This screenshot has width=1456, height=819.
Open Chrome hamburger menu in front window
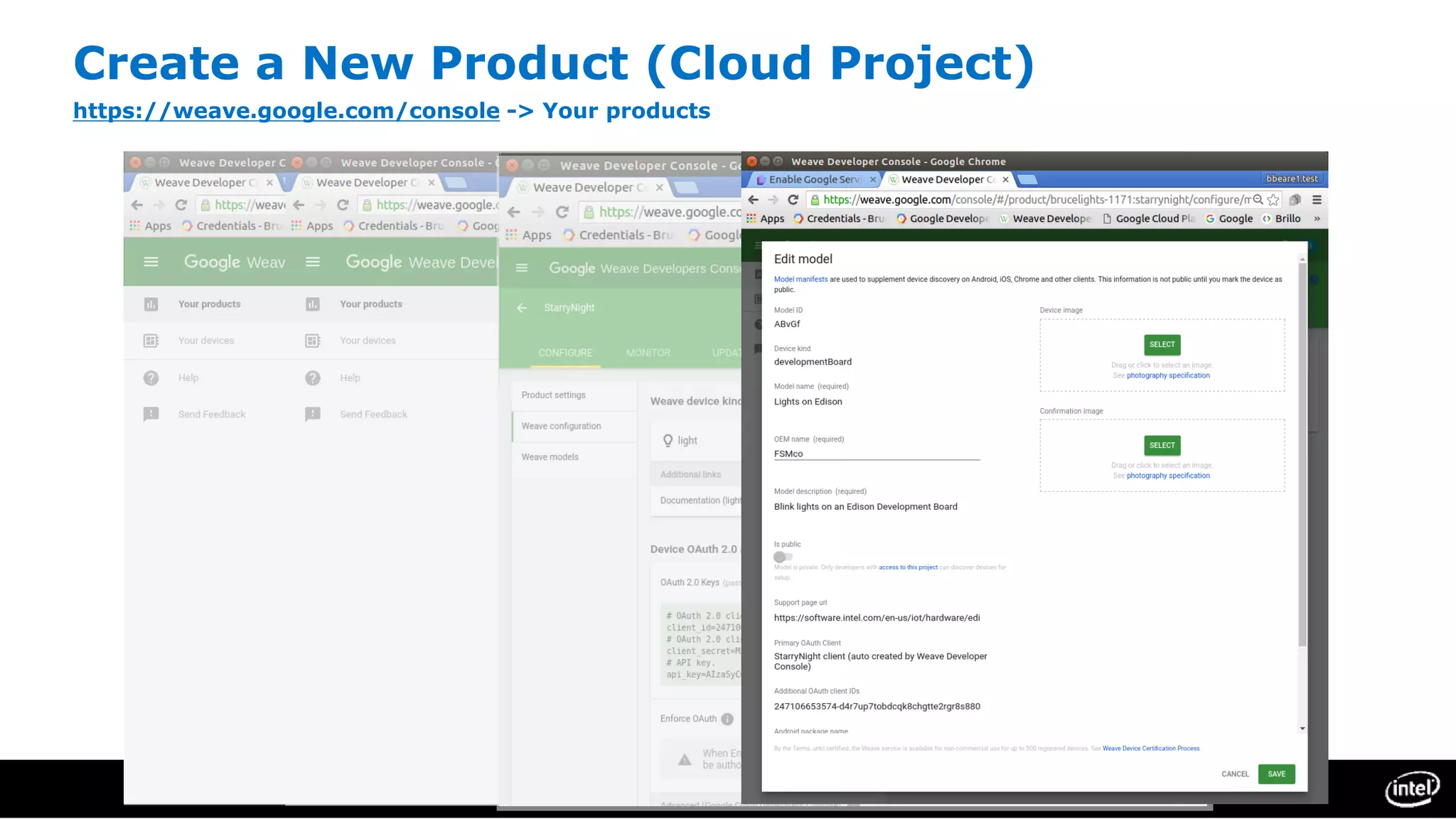(x=1317, y=200)
